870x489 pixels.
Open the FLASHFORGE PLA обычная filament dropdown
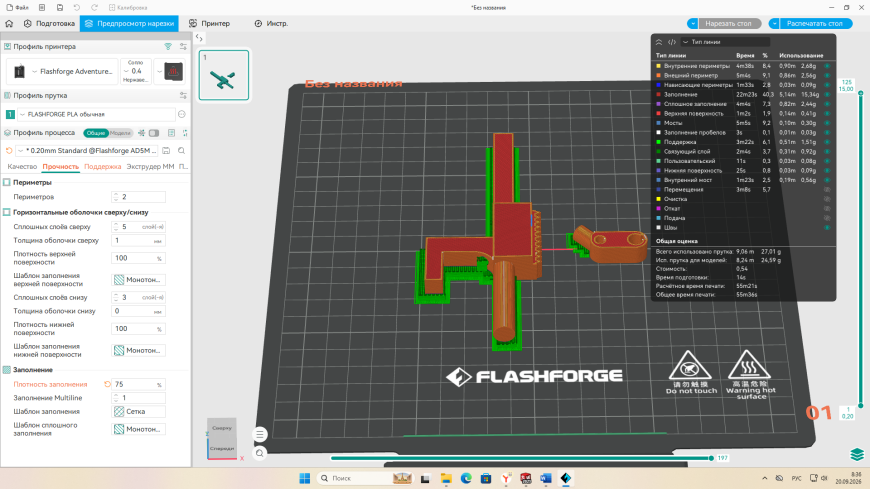coord(97,114)
